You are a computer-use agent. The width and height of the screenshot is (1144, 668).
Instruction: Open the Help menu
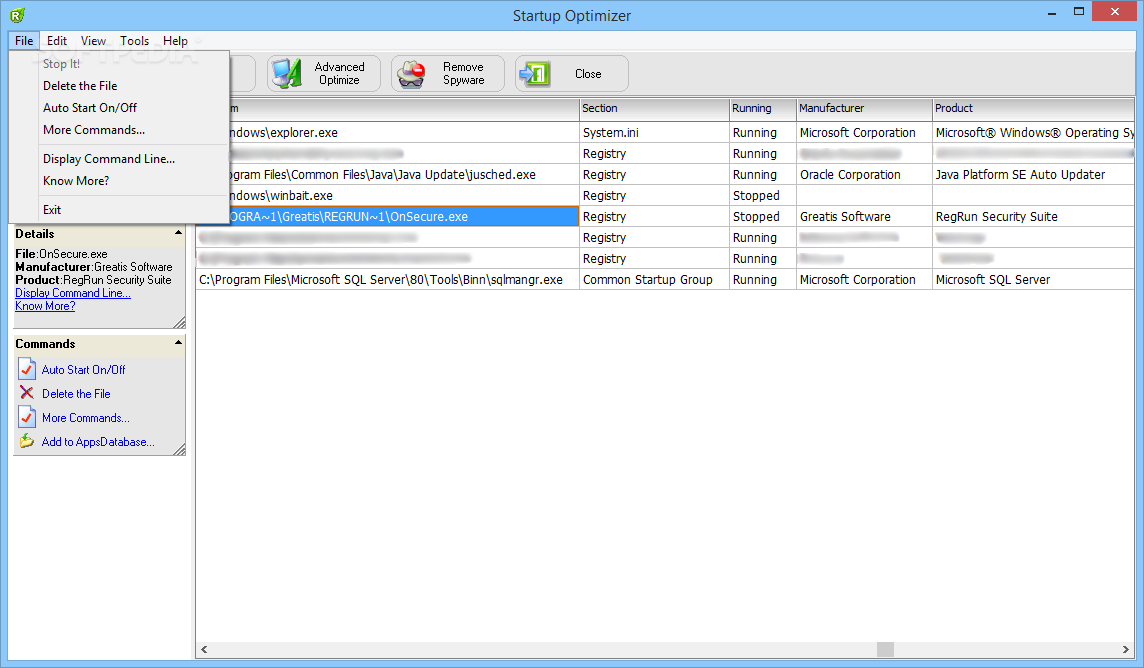175,41
